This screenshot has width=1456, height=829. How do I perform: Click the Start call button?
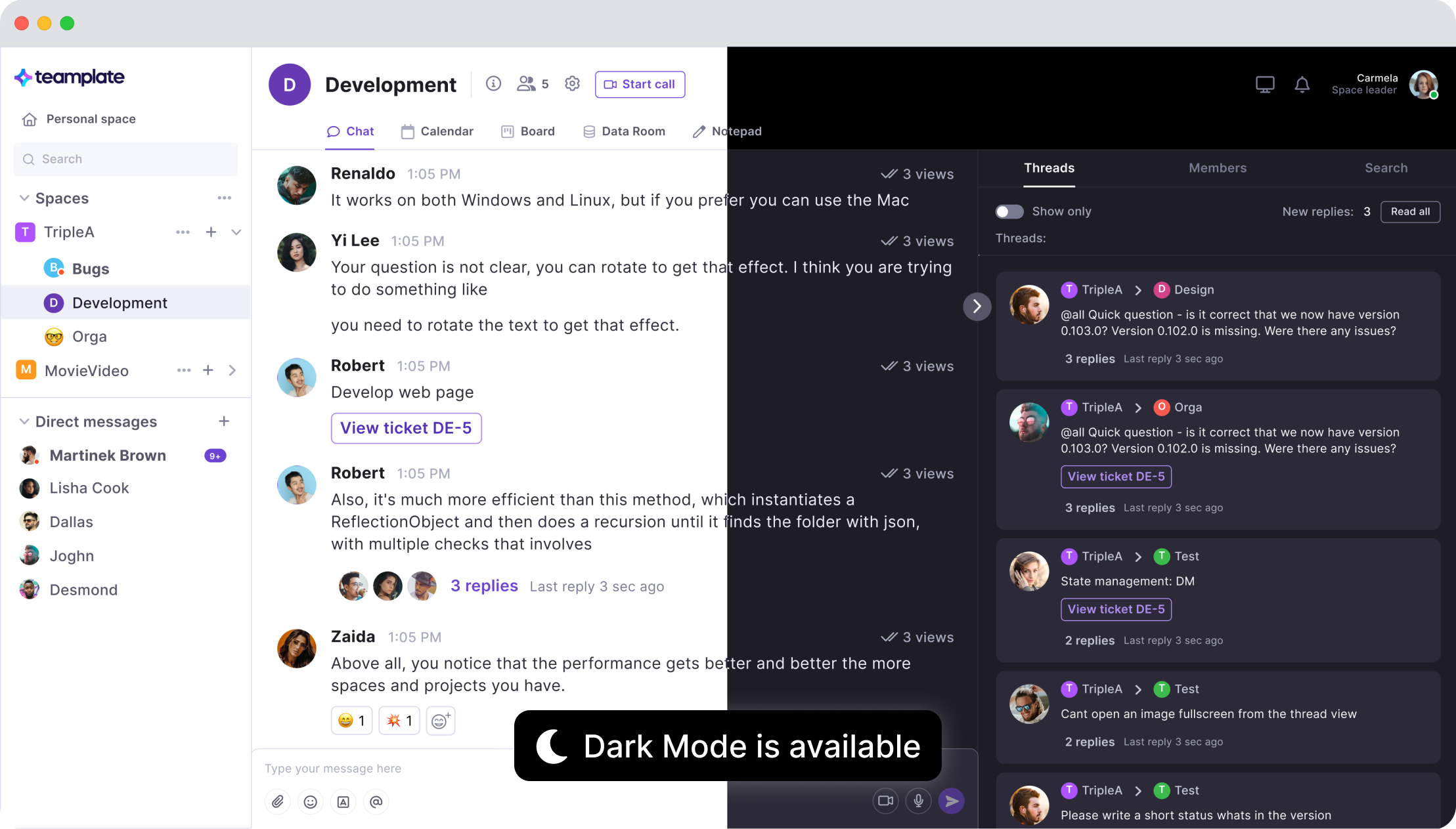[x=640, y=84]
